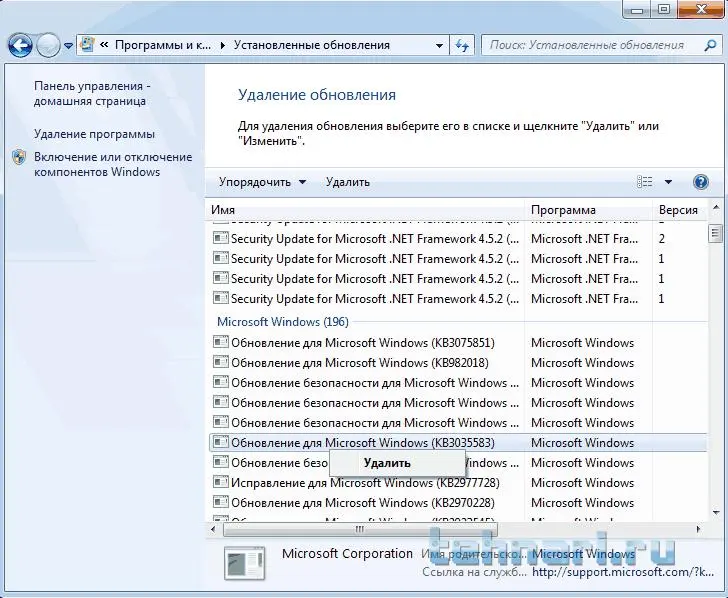
Task: Select update KB2970228
Action: 458,503
